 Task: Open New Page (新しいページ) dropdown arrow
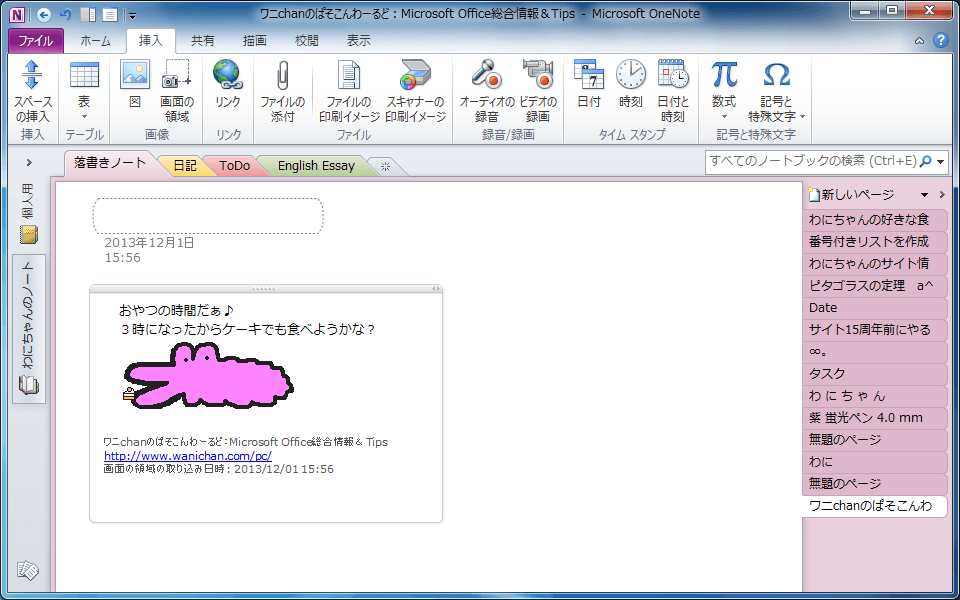coord(924,195)
